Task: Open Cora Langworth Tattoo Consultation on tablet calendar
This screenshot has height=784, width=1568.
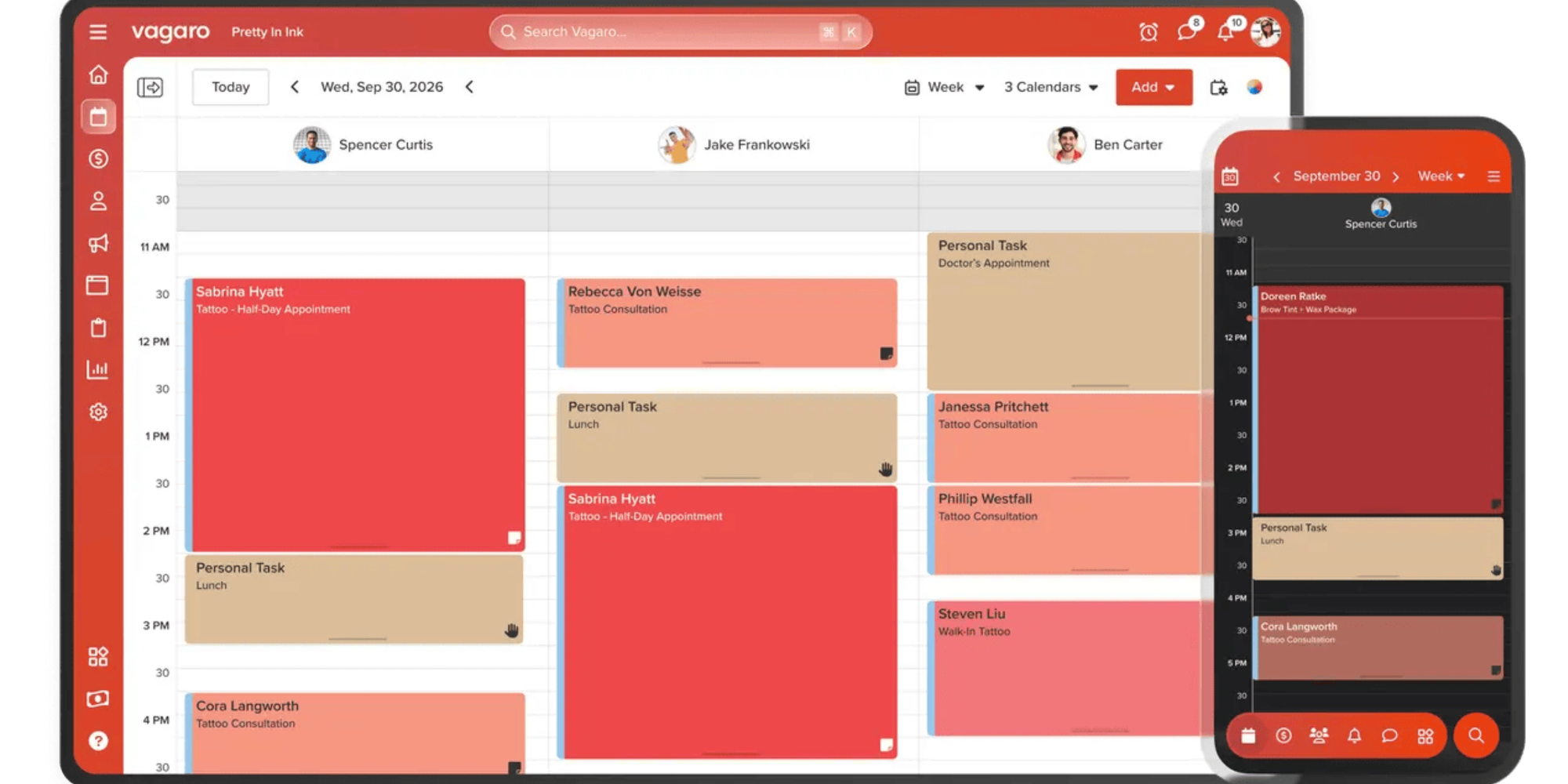Action: coord(355,733)
